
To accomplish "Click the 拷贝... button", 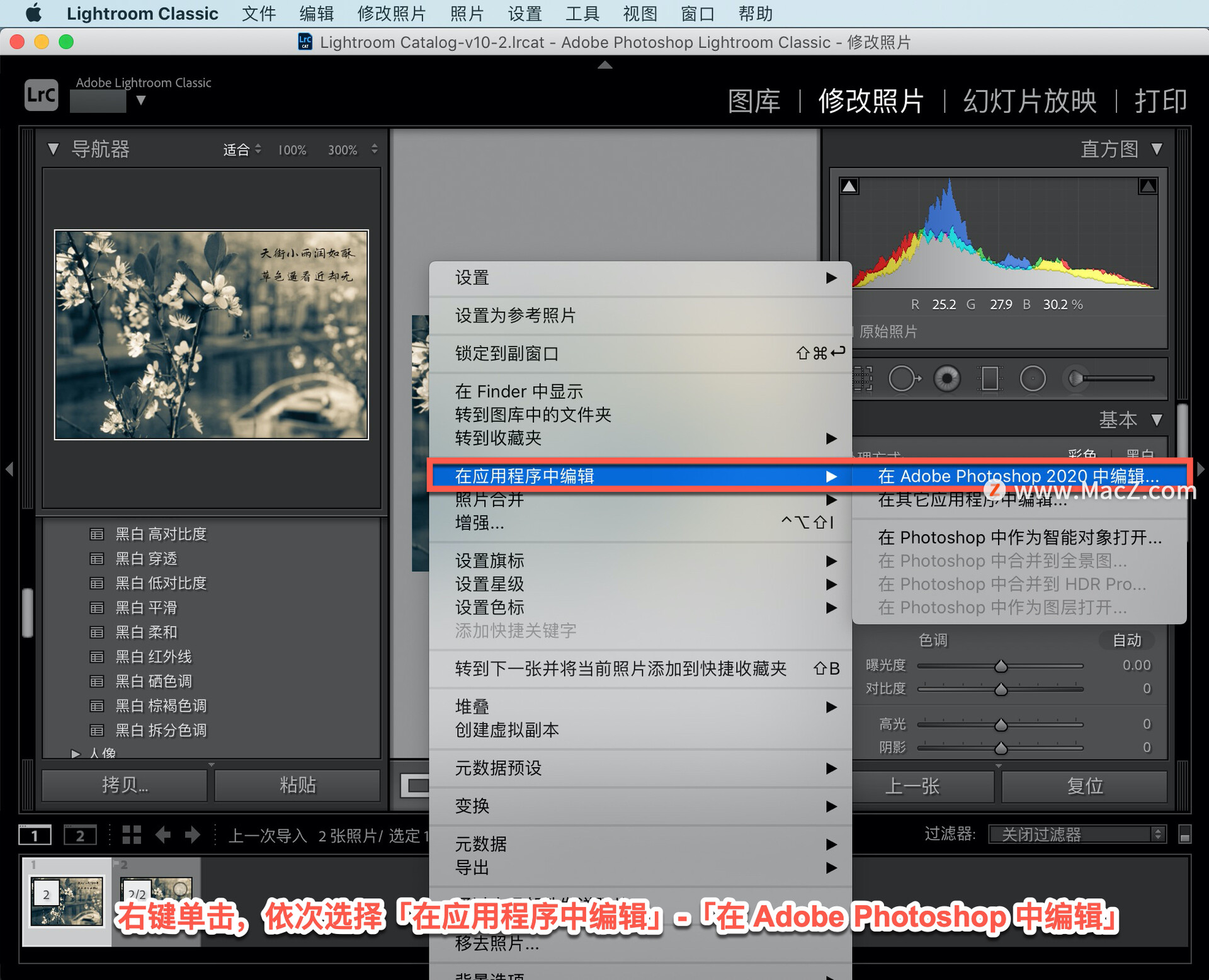I will click(x=125, y=785).
